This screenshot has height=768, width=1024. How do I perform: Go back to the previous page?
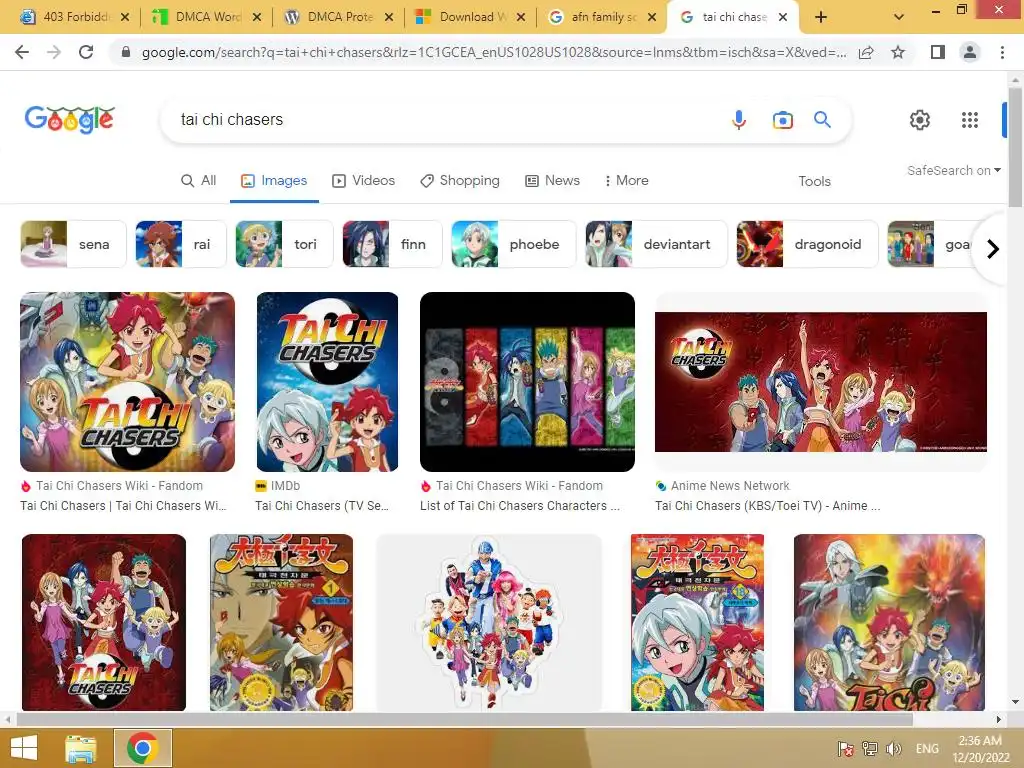pyautogui.click(x=22, y=52)
